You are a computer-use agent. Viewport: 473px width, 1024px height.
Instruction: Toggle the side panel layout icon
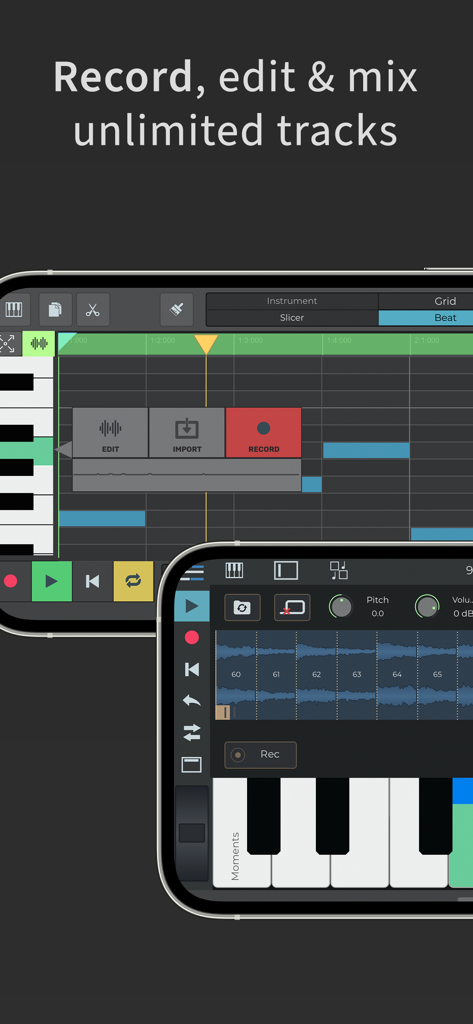(285, 570)
